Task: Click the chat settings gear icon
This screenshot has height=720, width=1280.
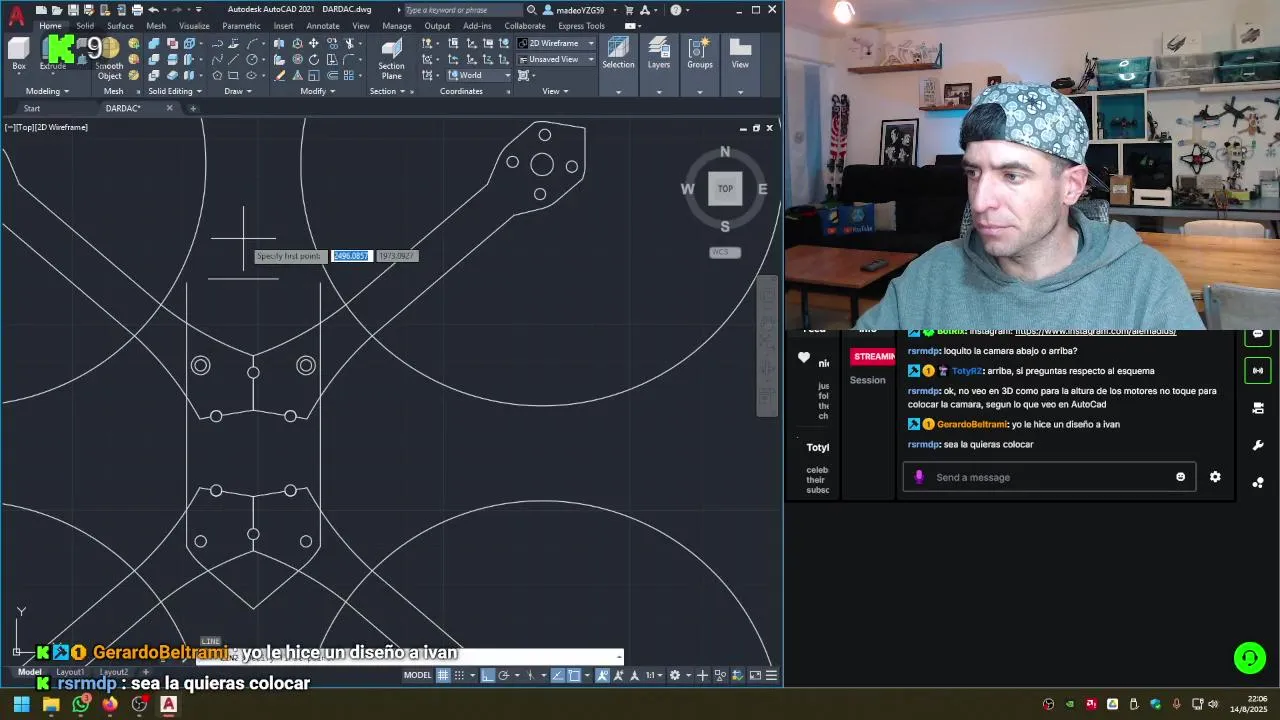Action: (1215, 477)
